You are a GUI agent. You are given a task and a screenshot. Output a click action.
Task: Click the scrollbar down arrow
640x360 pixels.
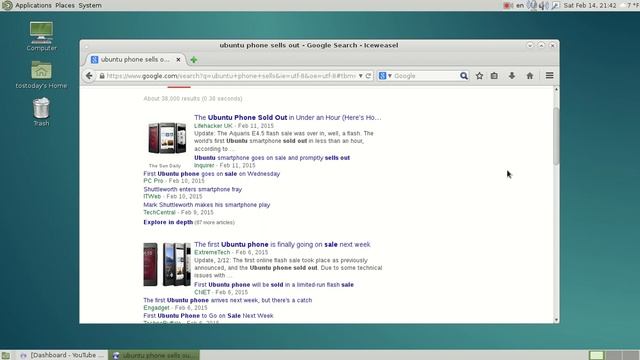coord(556,320)
